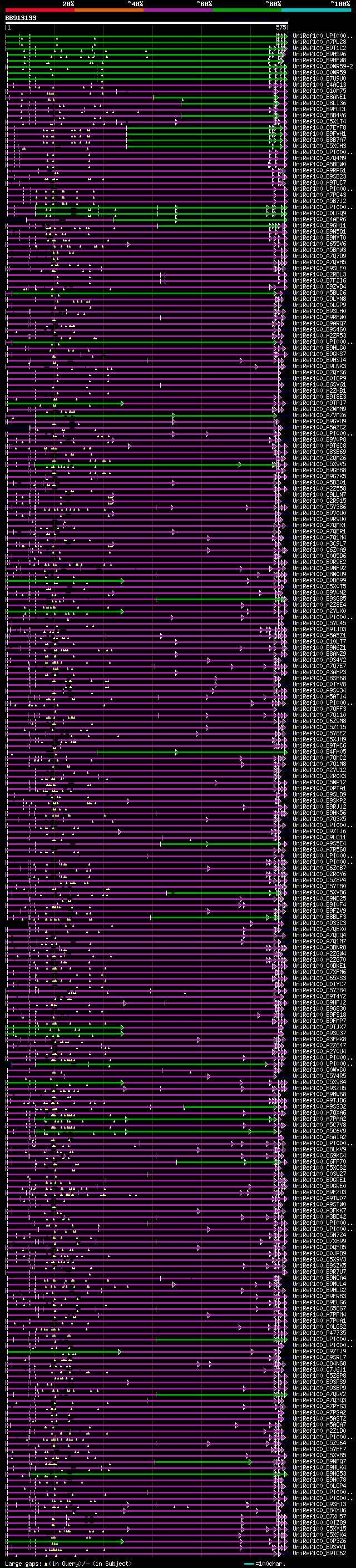The height and width of the screenshot is (1568, 356).
Task: Select hit label UniRef100_Q9ARQ7
Action: tap(319, 323)
